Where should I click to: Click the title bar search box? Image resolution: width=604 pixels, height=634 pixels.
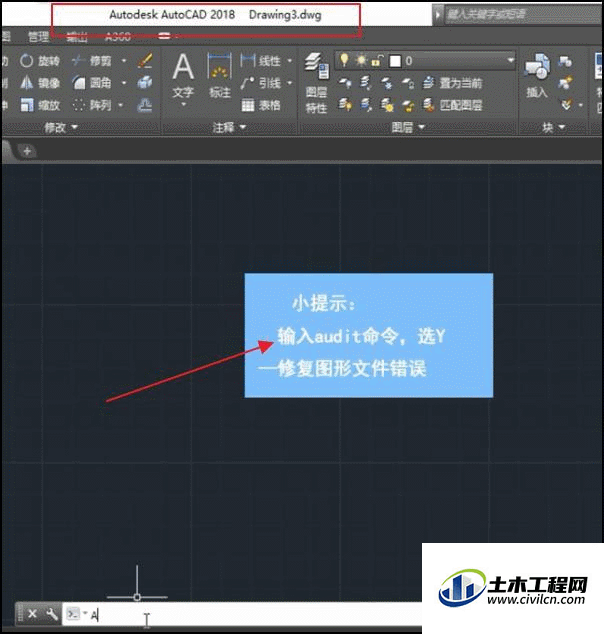(x=524, y=15)
